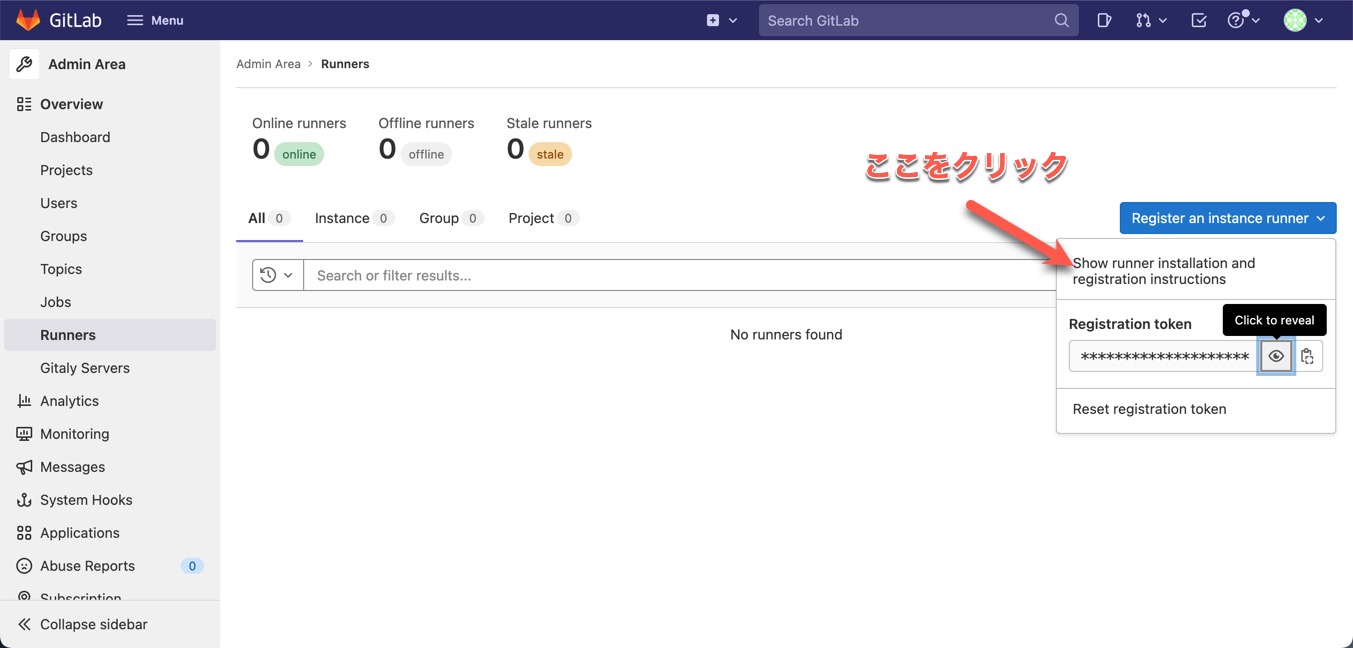Open the Help question mark dropdown
Viewport: 1353px width, 648px height.
pyautogui.click(x=1243, y=20)
